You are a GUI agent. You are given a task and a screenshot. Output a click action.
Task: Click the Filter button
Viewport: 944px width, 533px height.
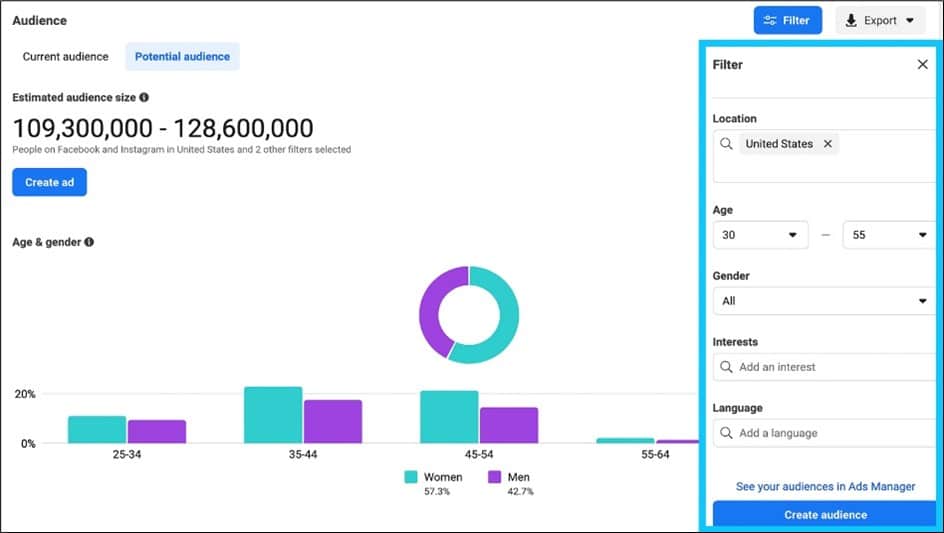pyautogui.click(x=787, y=20)
